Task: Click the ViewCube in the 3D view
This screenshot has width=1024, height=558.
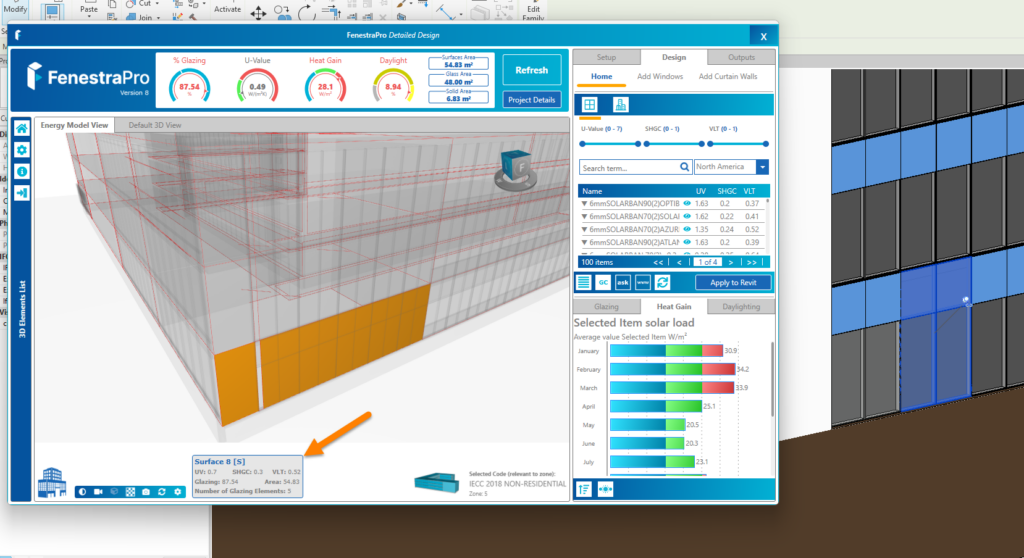Action: tap(516, 169)
